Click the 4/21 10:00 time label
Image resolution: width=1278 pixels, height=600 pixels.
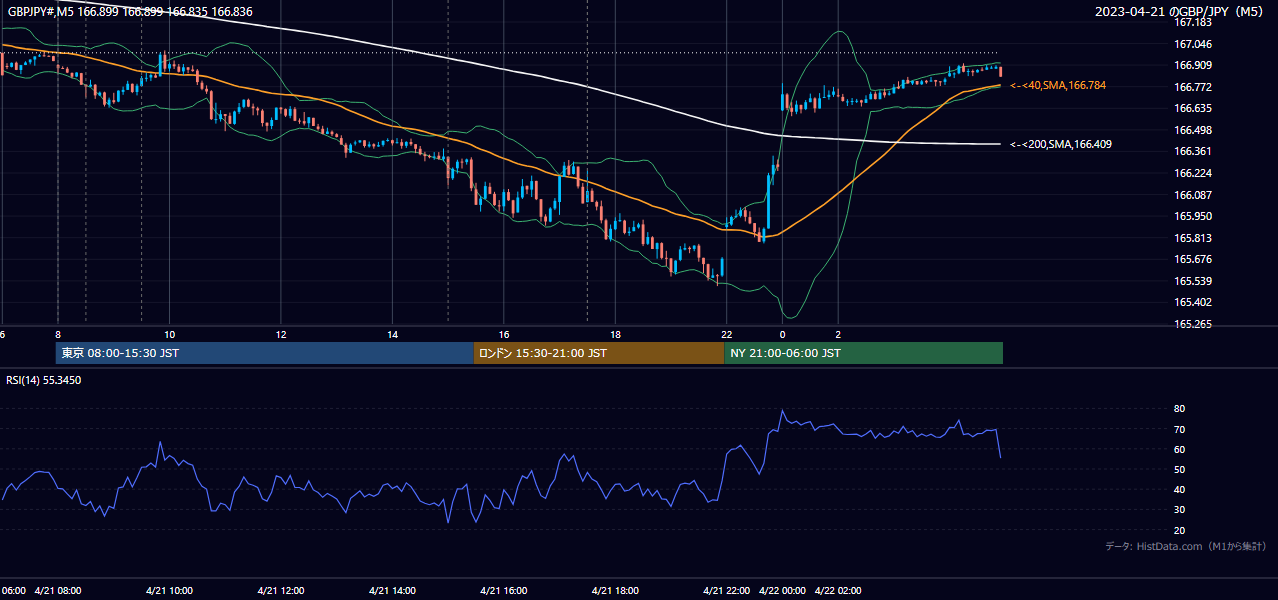coord(169,591)
